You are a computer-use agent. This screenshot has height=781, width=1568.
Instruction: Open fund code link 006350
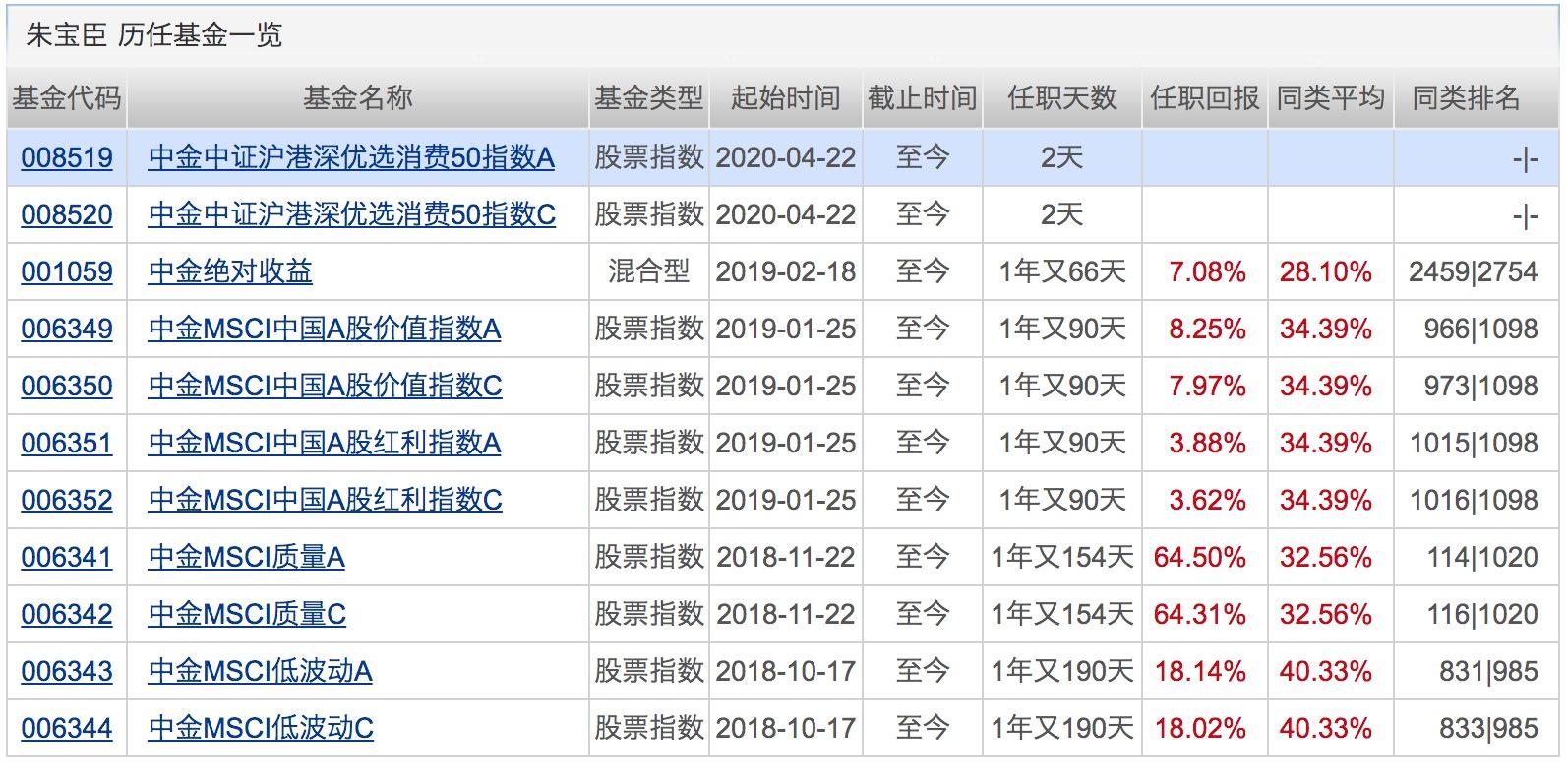[x=67, y=386]
